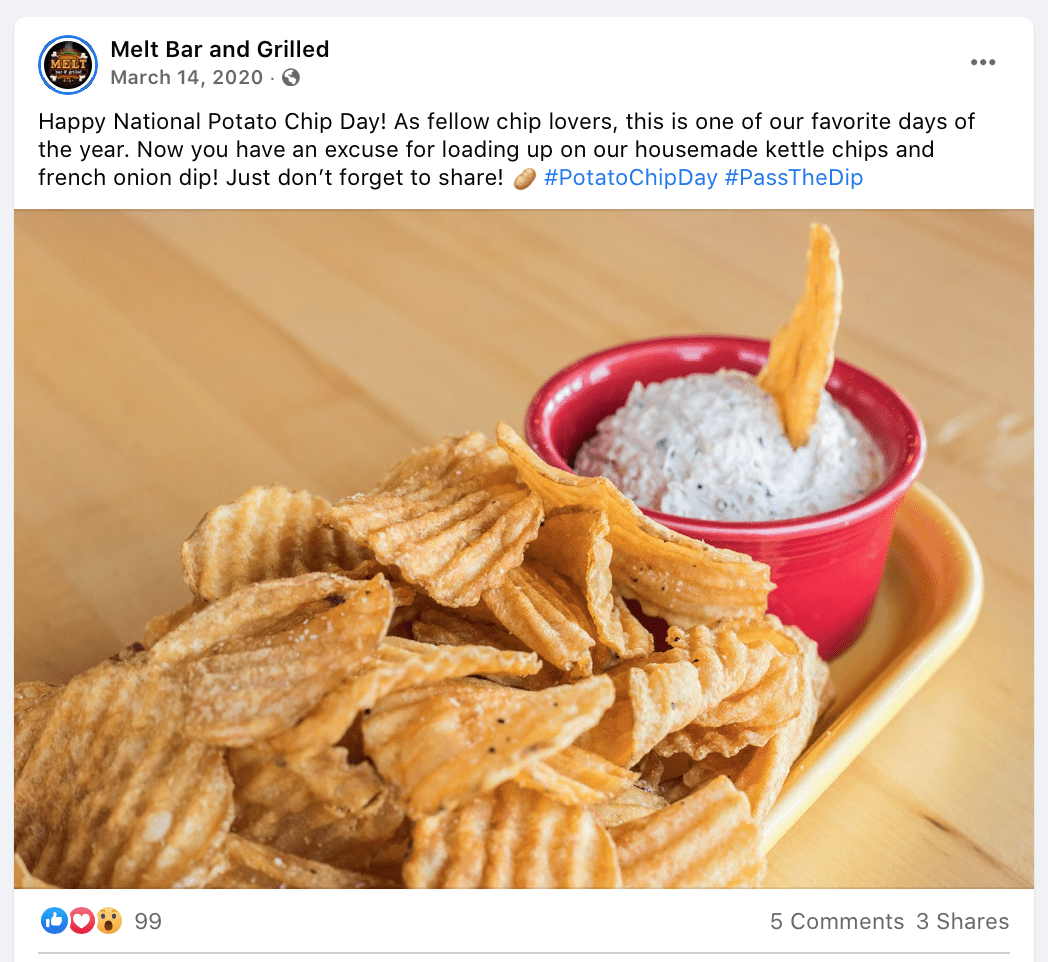
Task: Click the blue Like reaction icon
Action: click(53, 921)
